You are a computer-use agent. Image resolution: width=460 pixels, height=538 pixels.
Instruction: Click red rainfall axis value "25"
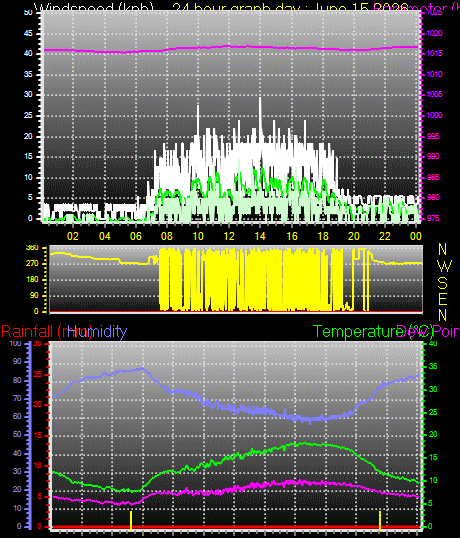(38, 374)
